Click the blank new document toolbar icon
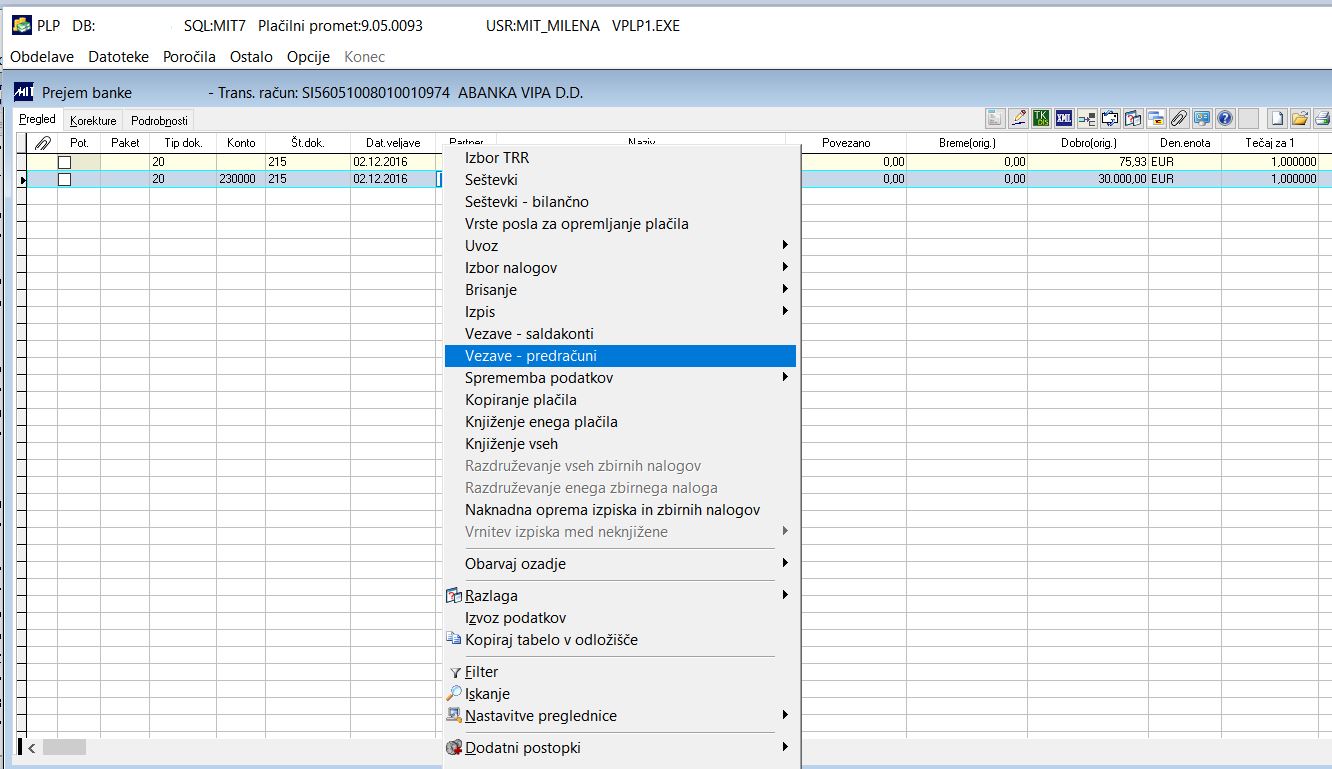This screenshot has height=769, width=1332. click(1277, 118)
